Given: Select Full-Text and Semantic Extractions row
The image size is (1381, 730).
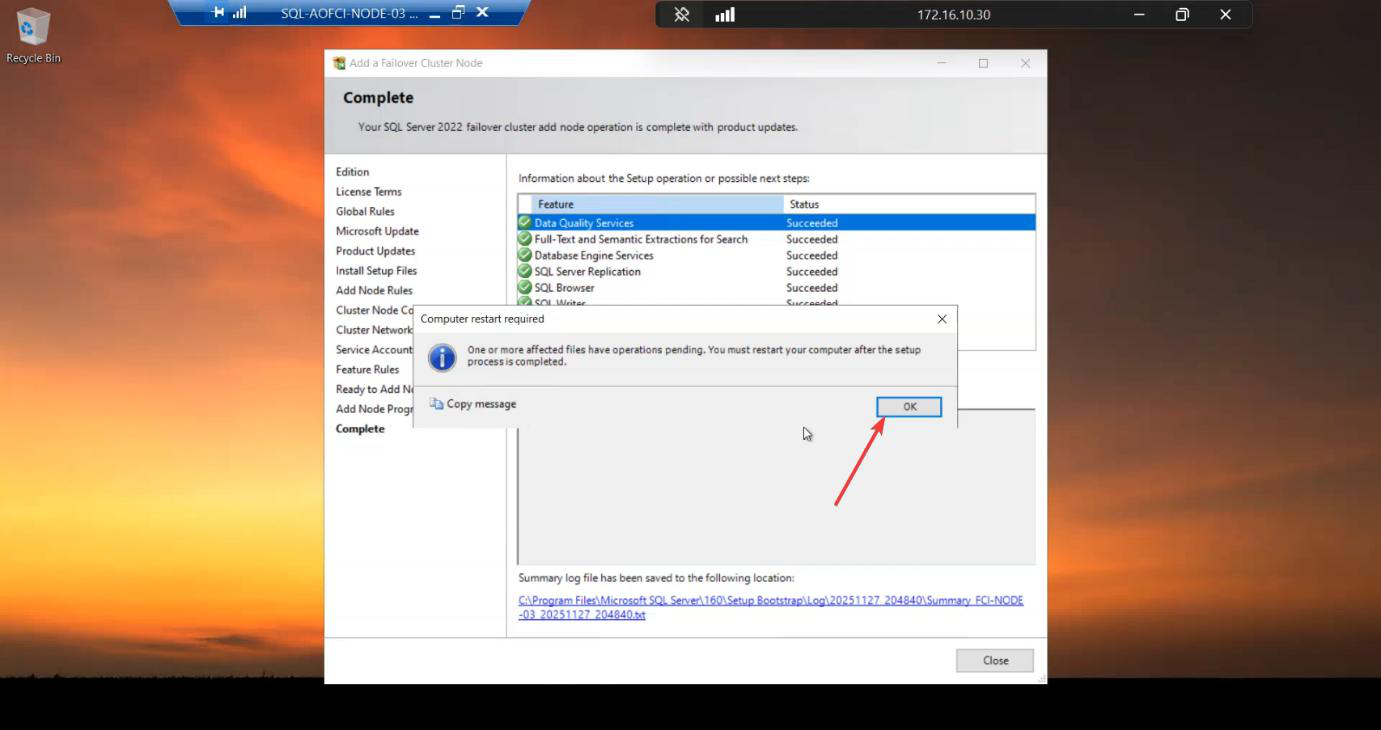Looking at the screenshot, I should point(776,239).
